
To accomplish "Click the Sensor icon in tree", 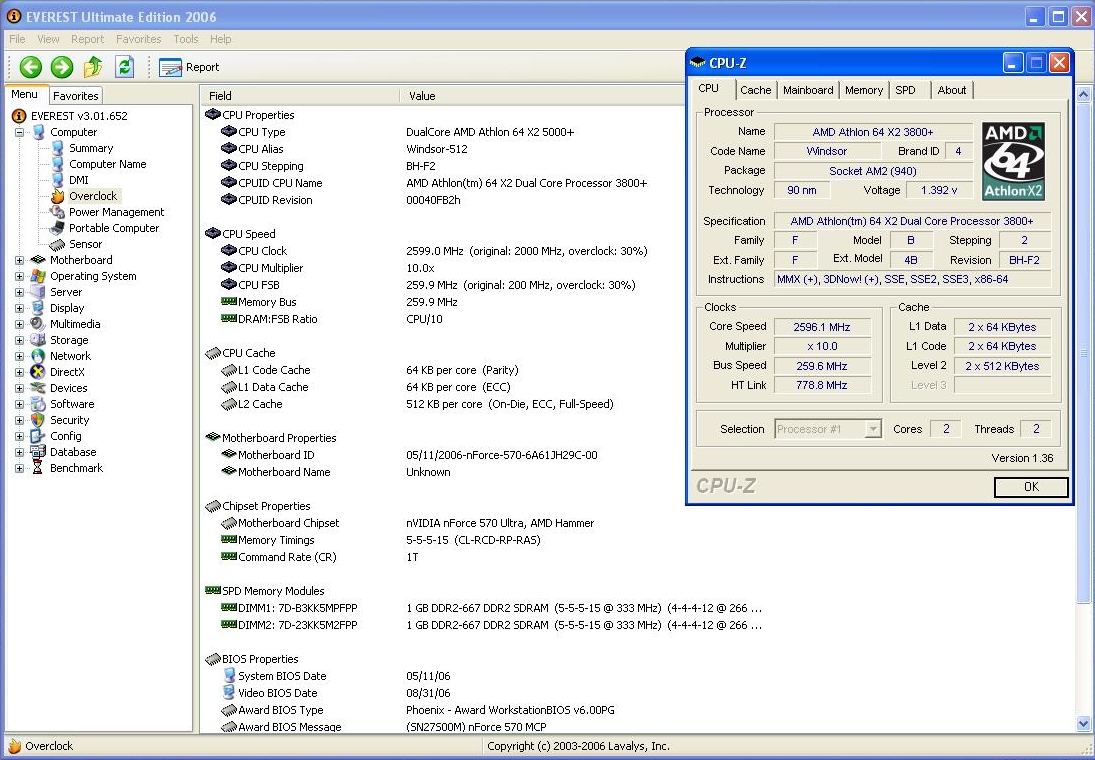I will pyautogui.click(x=57, y=244).
